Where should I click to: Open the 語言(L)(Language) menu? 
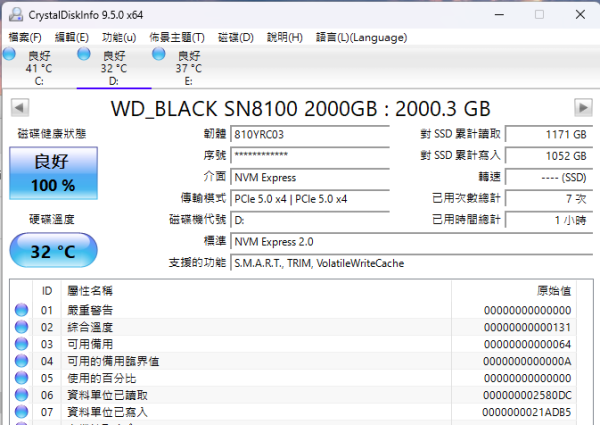[361, 37]
